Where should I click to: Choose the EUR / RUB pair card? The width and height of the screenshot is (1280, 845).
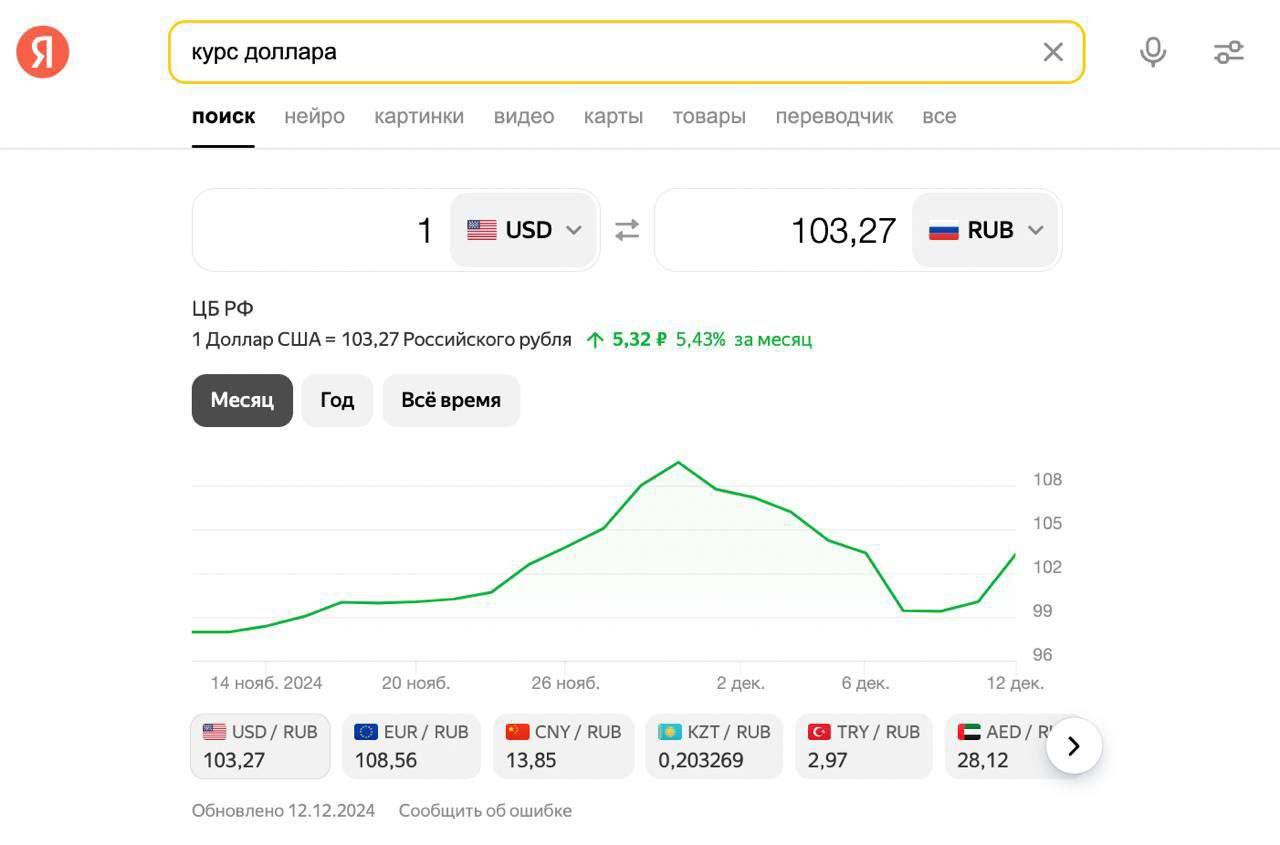pos(412,746)
